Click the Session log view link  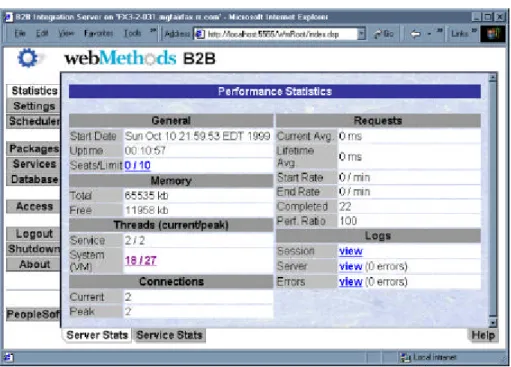(351, 251)
